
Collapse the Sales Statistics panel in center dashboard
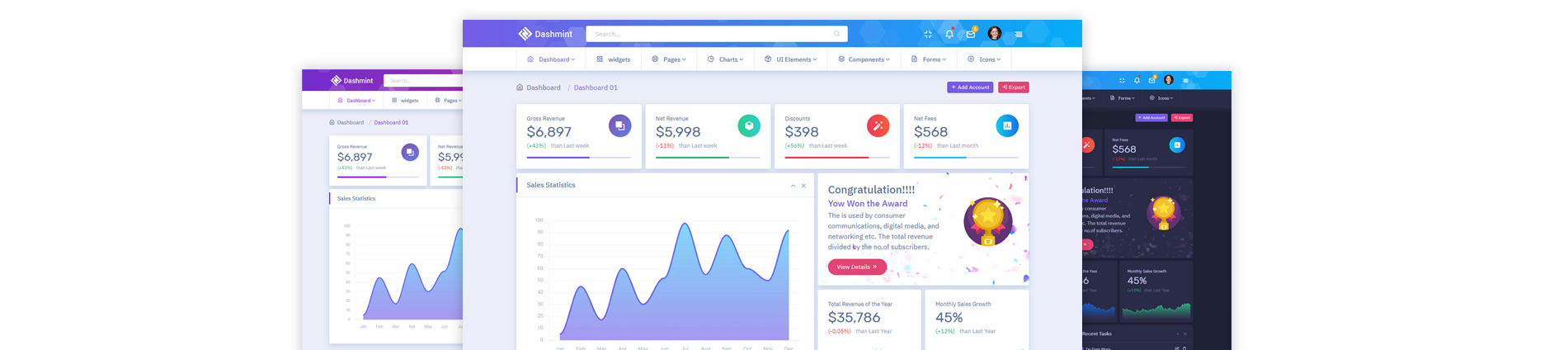793,186
